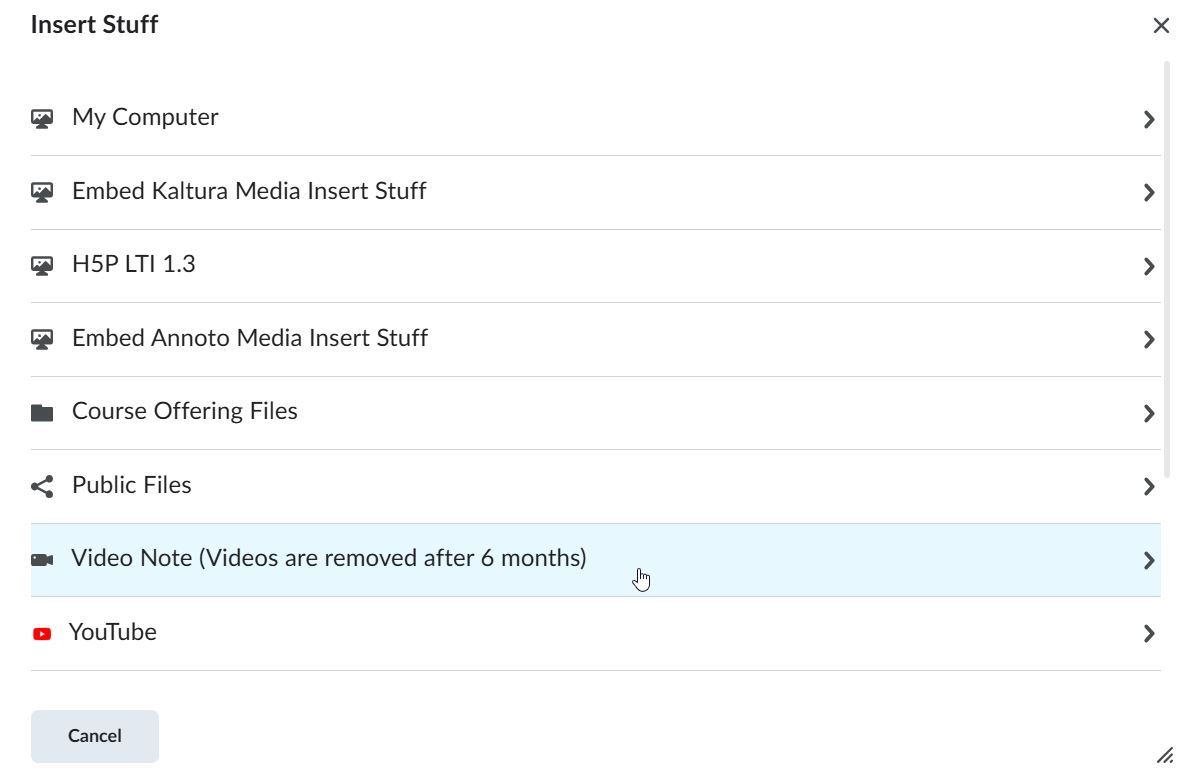This screenshot has width=1192, height=780.
Task: Open the Course Offering Files option
Action: point(185,412)
